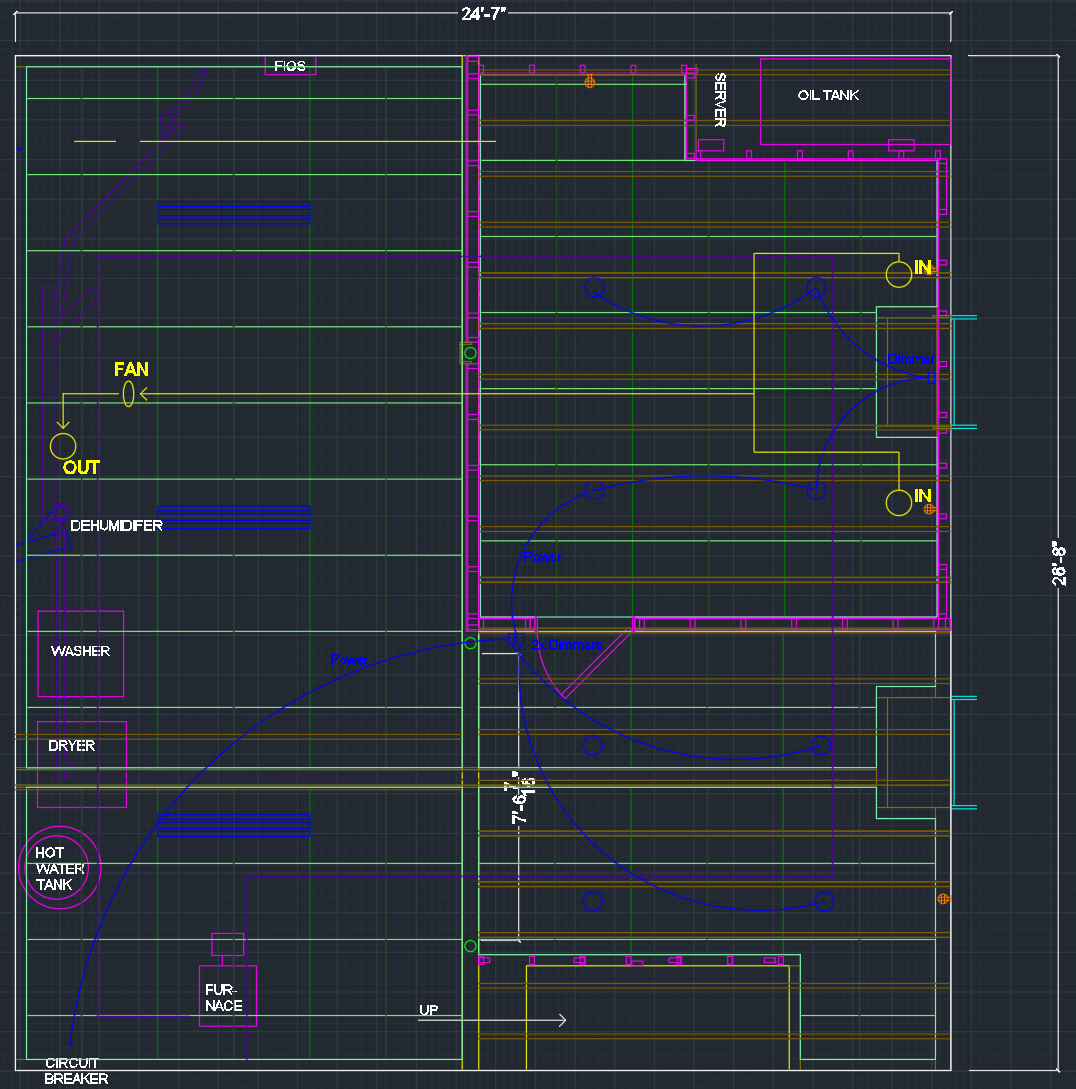The height and width of the screenshot is (1089, 1076).
Task: Click the blue Dimmer label near right wall
Action: (910, 359)
